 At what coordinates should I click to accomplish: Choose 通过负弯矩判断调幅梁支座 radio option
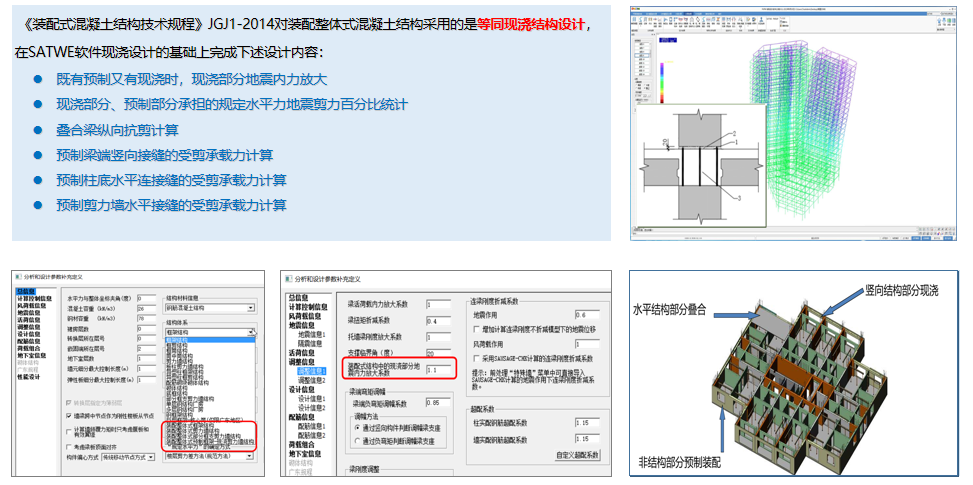coord(356,440)
